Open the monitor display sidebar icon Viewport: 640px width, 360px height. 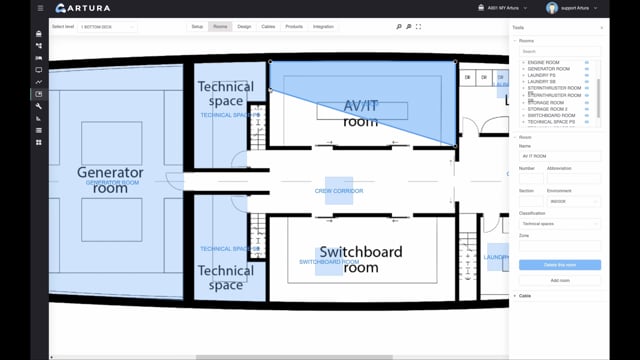click(x=39, y=70)
